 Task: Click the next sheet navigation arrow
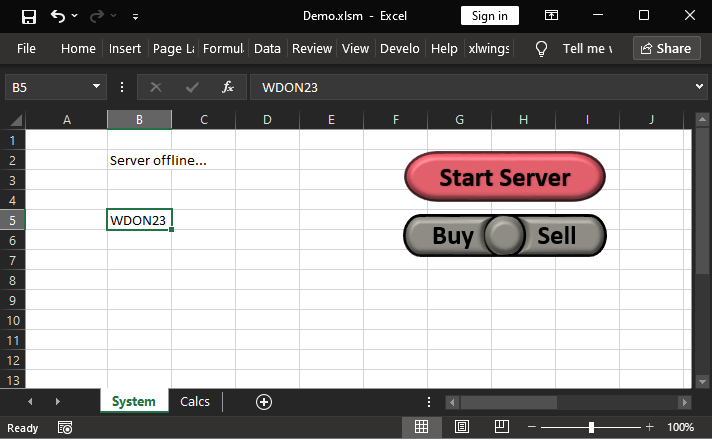coord(58,401)
